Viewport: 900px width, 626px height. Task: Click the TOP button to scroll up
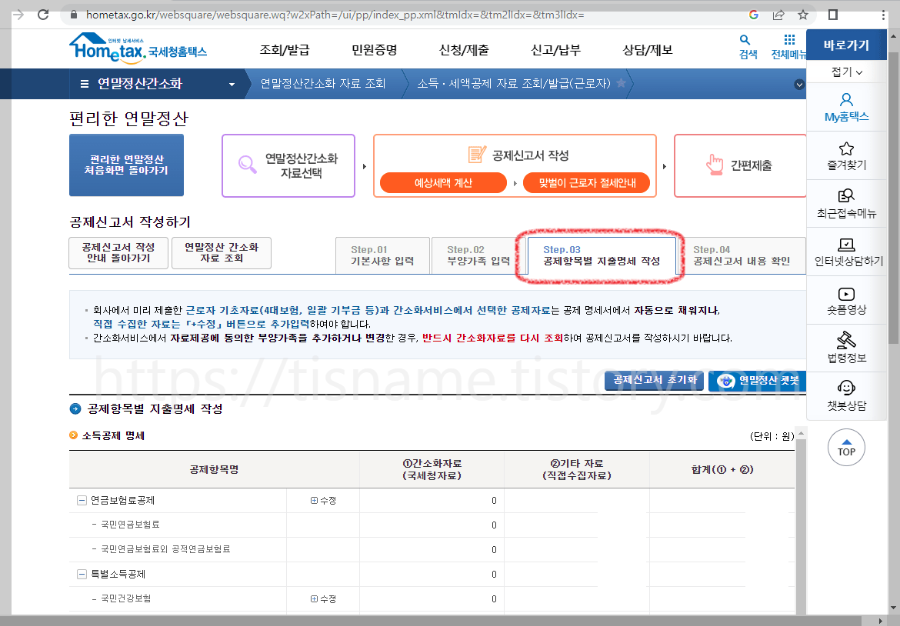(x=846, y=448)
